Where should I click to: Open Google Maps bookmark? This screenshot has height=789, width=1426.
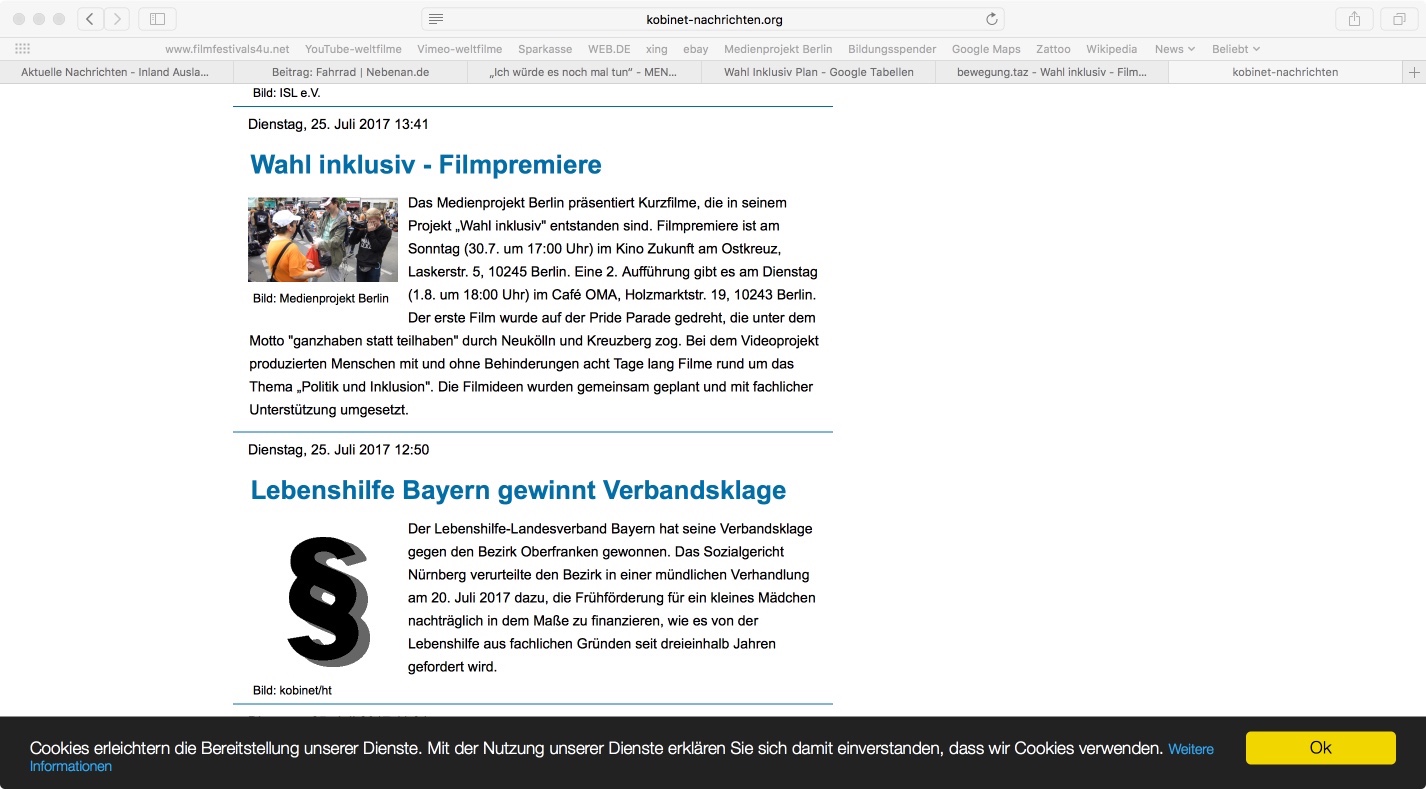pyautogui.click(x=986, y=49)
